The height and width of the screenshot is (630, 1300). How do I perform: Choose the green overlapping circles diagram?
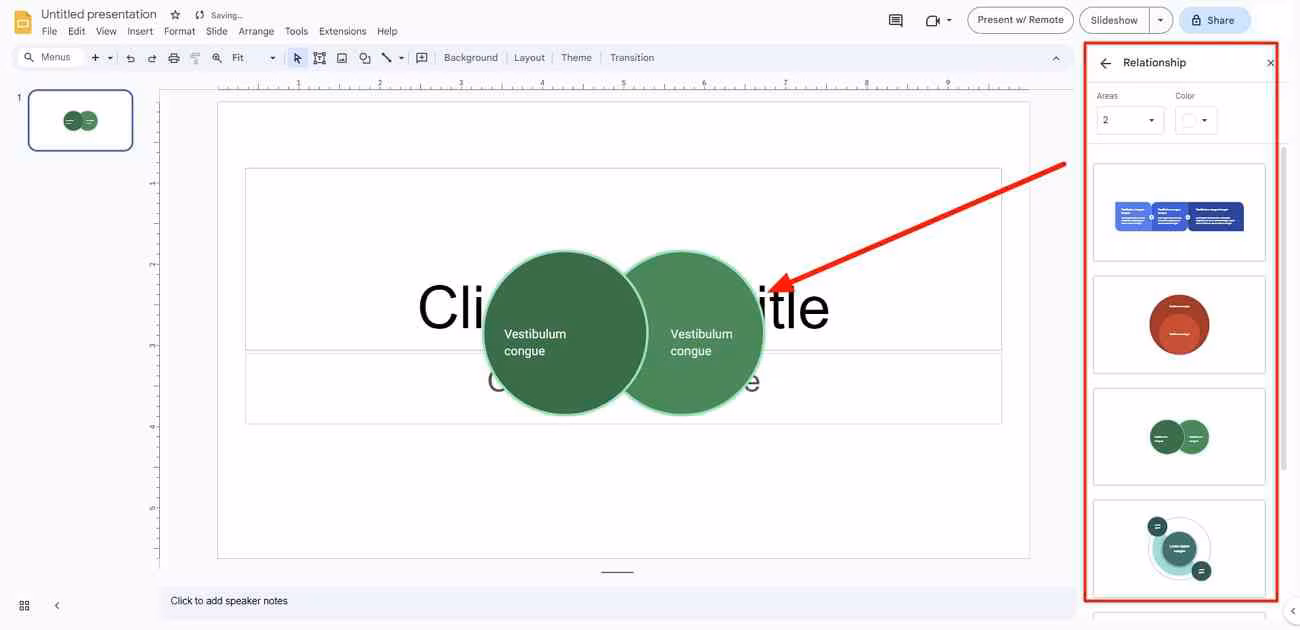pyautogui.click(x=1179, y=436)
